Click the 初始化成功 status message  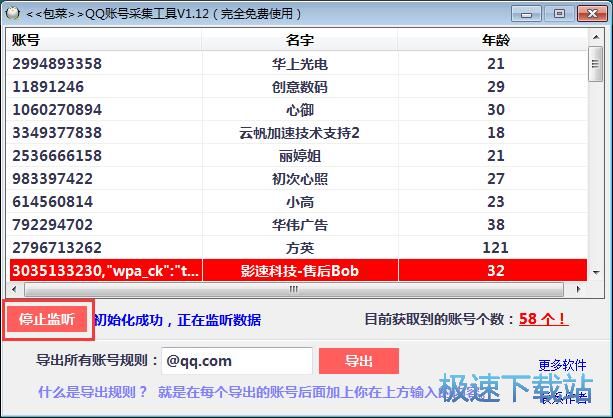click(x=177, y=320)
